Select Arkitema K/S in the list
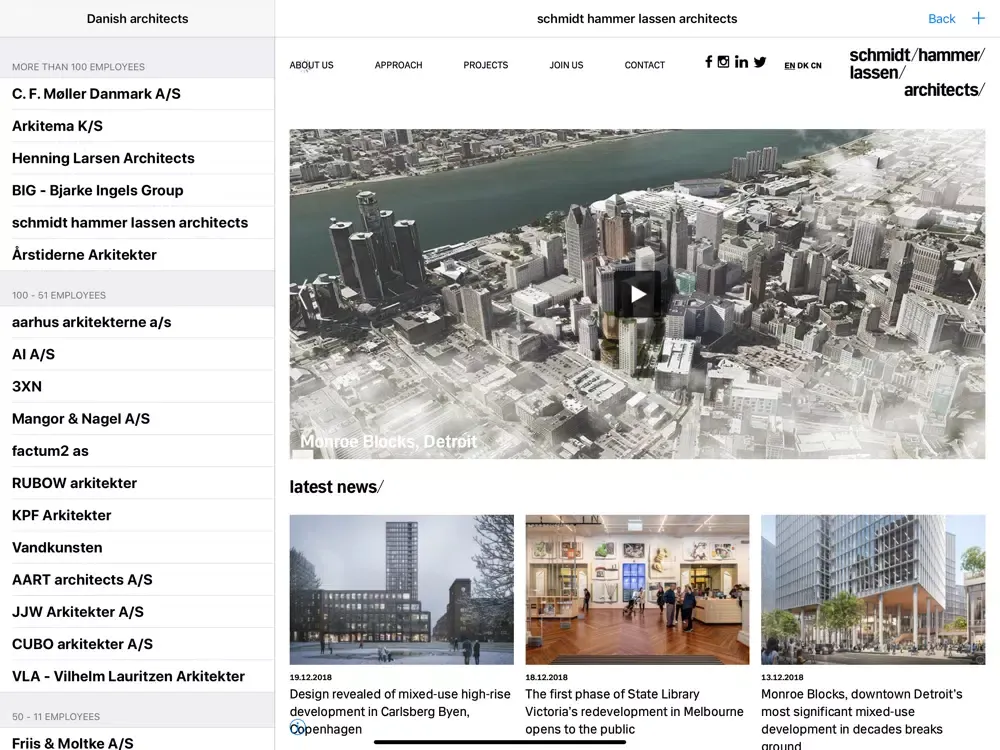 point(137,126)
